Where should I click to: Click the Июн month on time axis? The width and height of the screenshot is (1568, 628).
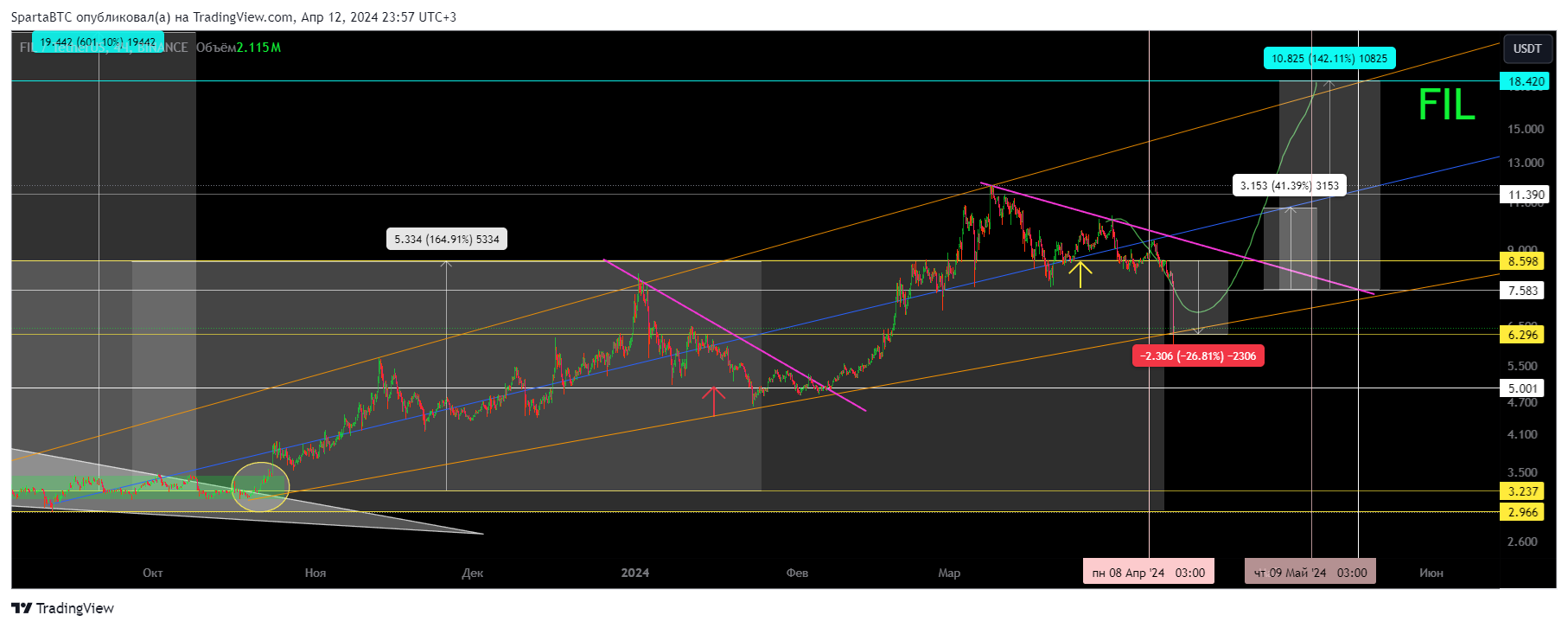point(1431,573)
